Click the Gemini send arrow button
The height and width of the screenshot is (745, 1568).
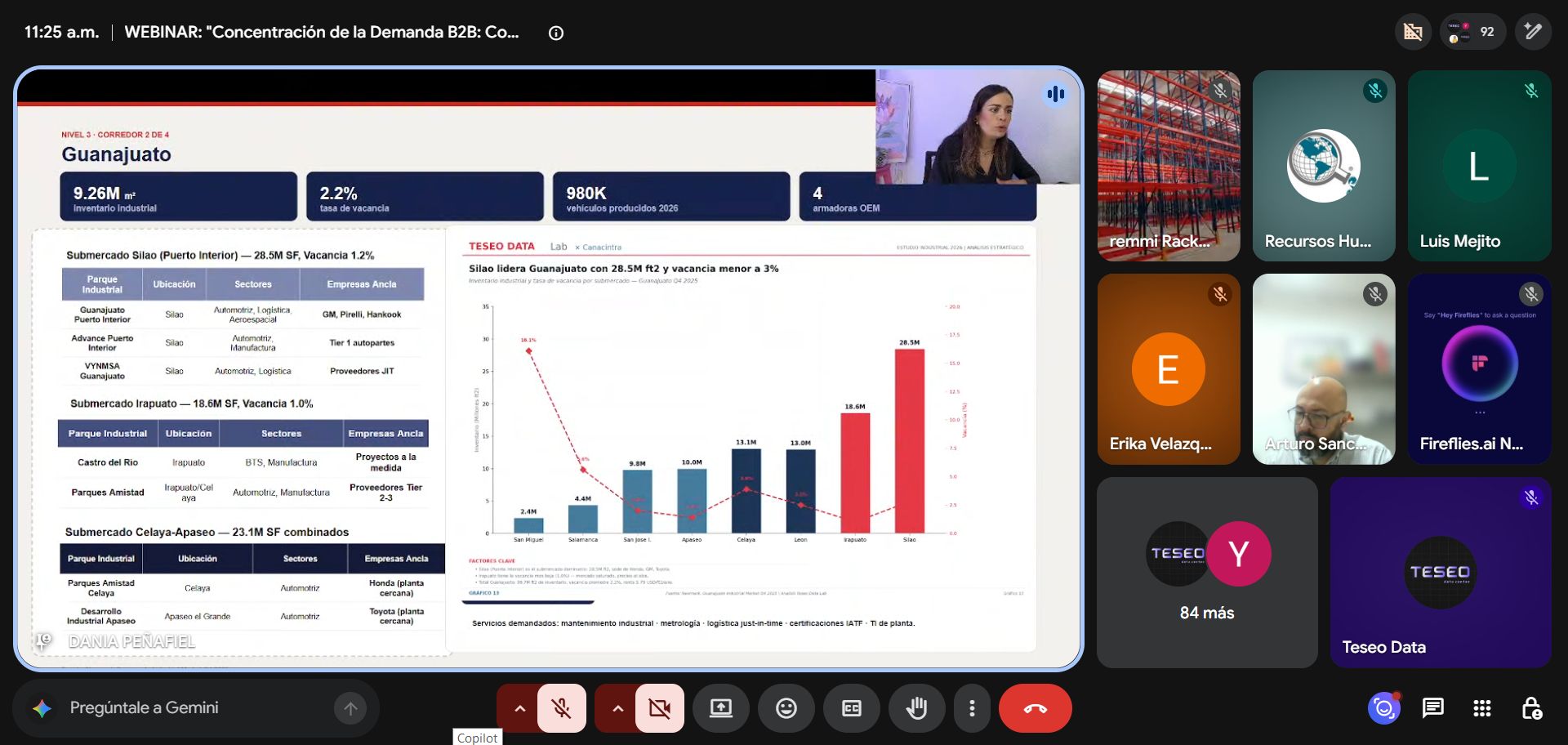pyautogui.click(x=350, y=708)
